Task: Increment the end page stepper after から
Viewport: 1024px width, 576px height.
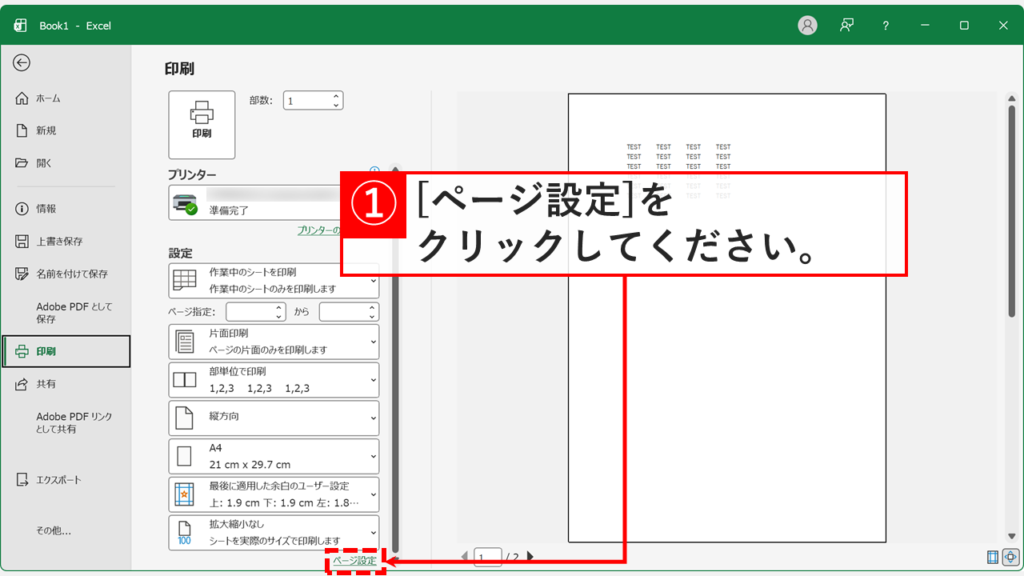Action: pos(372,308)
